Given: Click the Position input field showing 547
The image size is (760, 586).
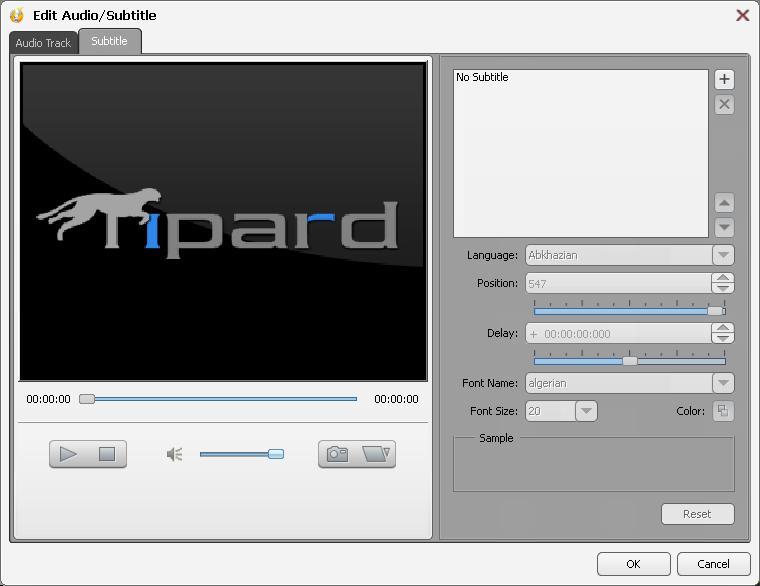Looking at the screenshot, I should coord(618,284).
